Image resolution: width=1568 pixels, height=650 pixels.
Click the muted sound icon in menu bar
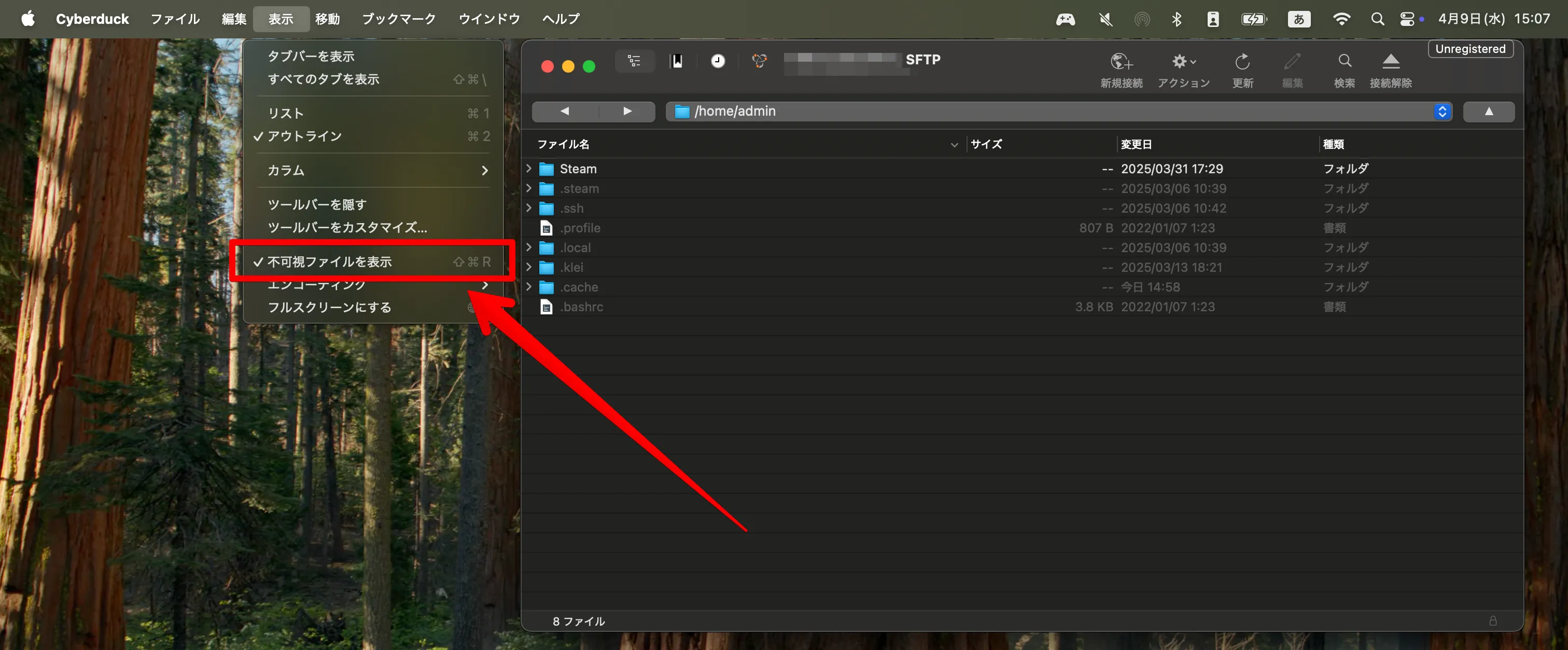(x=1105, y=19)
